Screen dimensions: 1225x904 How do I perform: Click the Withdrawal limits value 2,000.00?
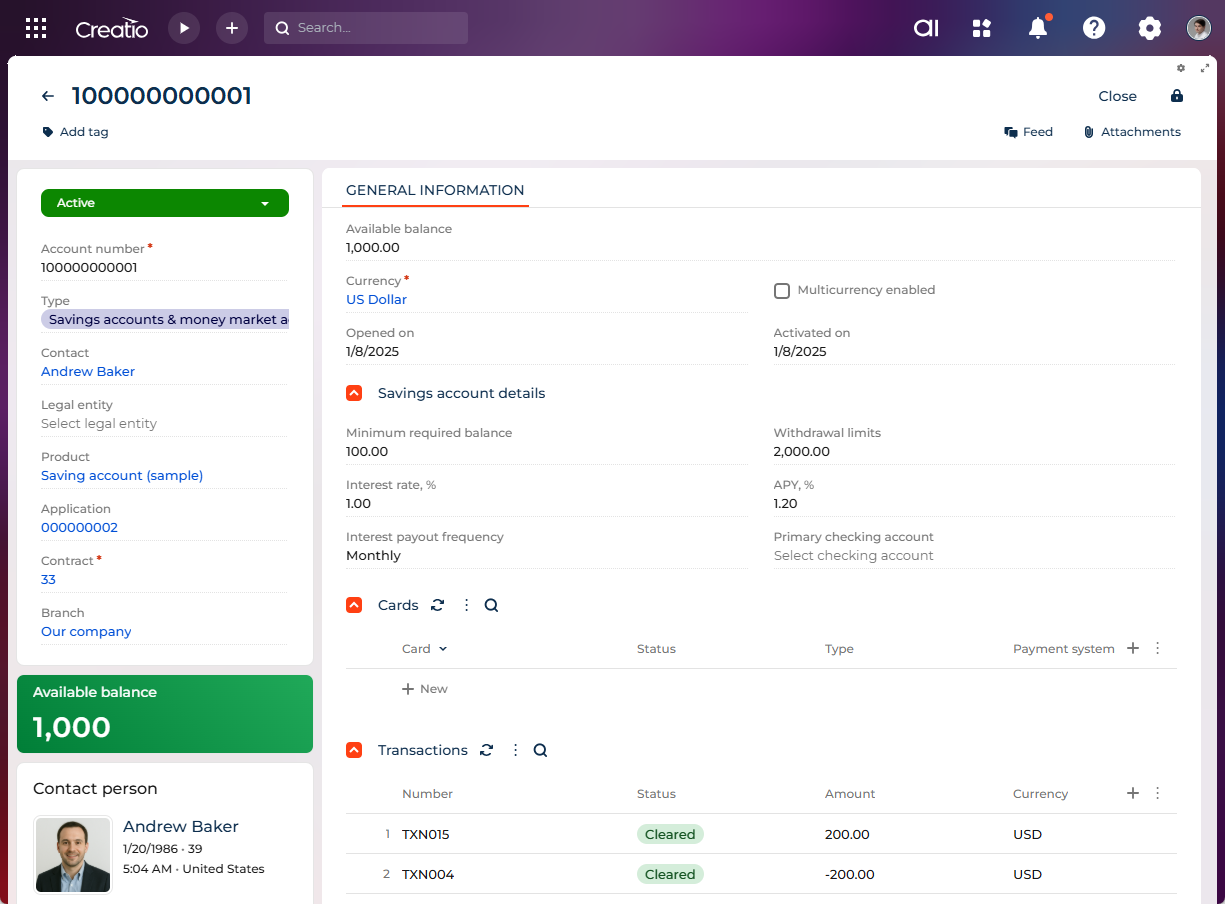[802, 452]
